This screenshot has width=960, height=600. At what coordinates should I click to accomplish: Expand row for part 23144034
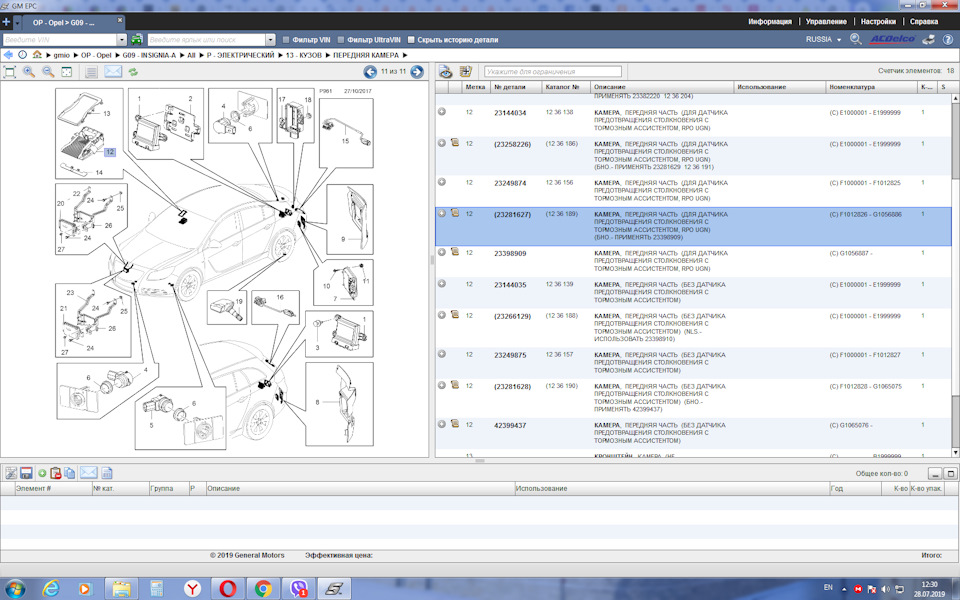click(x=442, y=112)
